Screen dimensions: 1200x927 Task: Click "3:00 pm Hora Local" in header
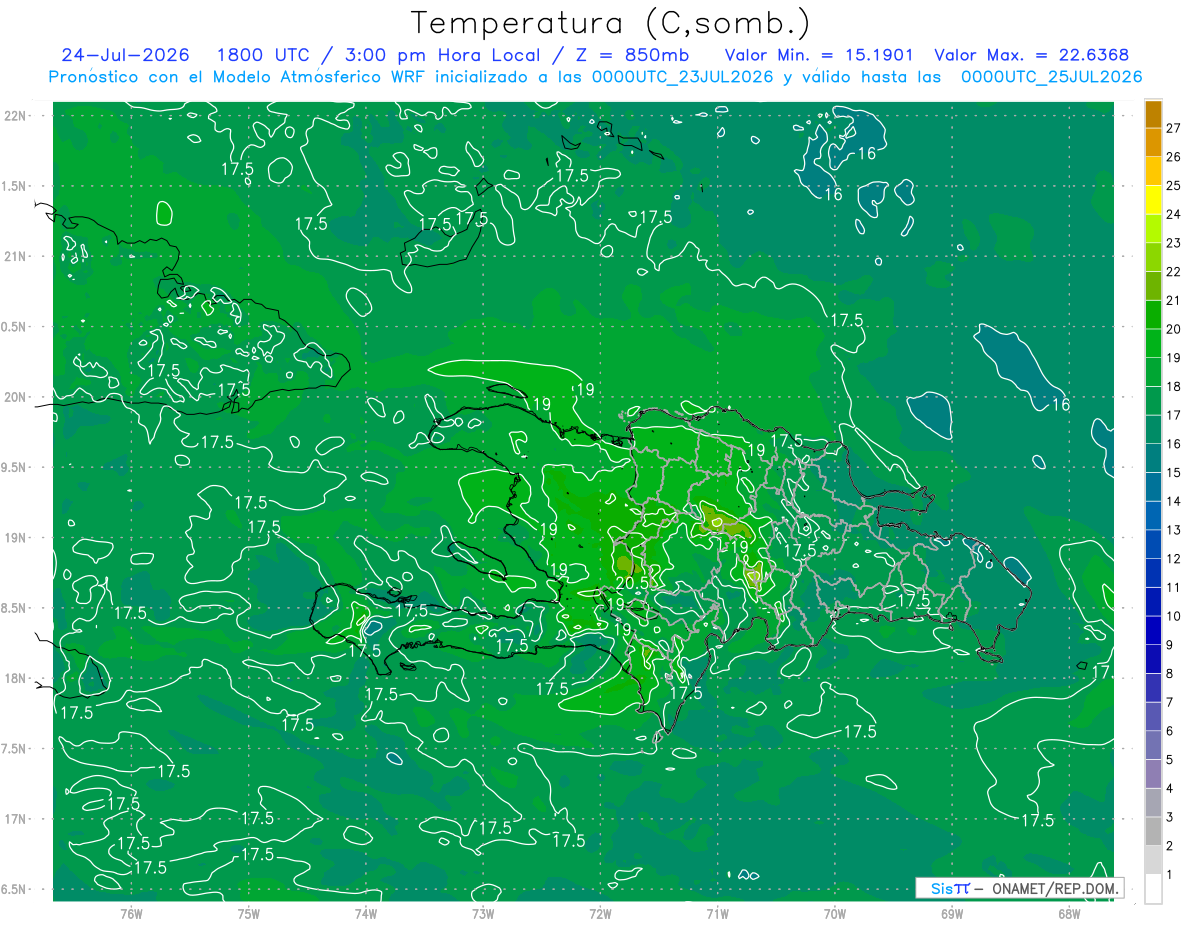coord(443,55)
